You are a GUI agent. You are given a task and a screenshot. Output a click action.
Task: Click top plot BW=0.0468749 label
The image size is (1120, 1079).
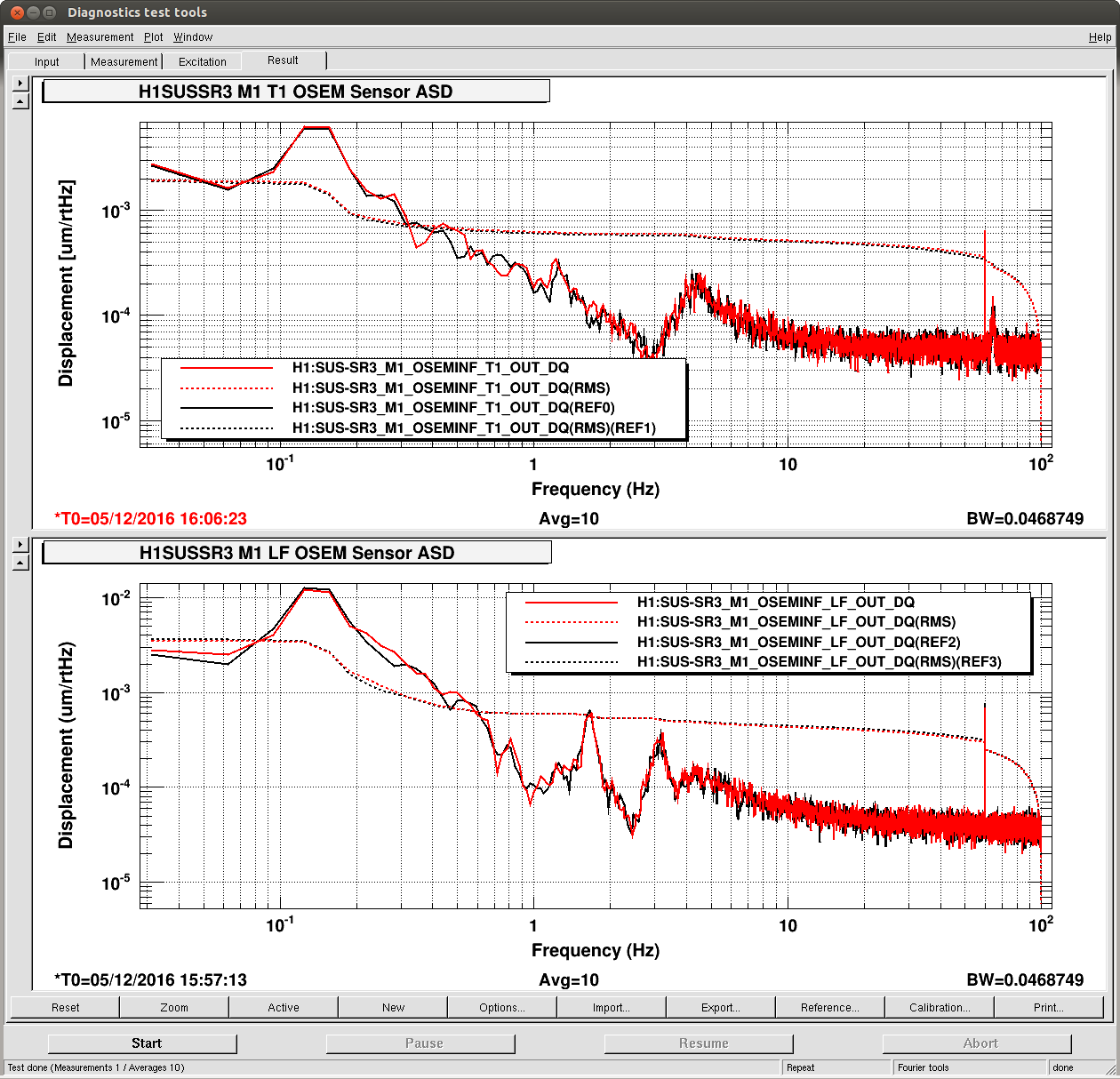[1025, 518]
